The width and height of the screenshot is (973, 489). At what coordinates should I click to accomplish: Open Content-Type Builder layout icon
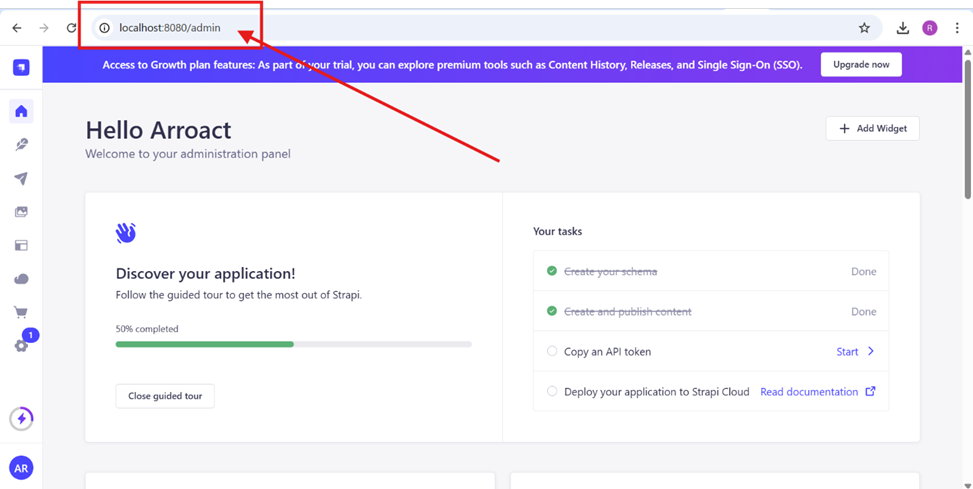click(x=21, y=245)
